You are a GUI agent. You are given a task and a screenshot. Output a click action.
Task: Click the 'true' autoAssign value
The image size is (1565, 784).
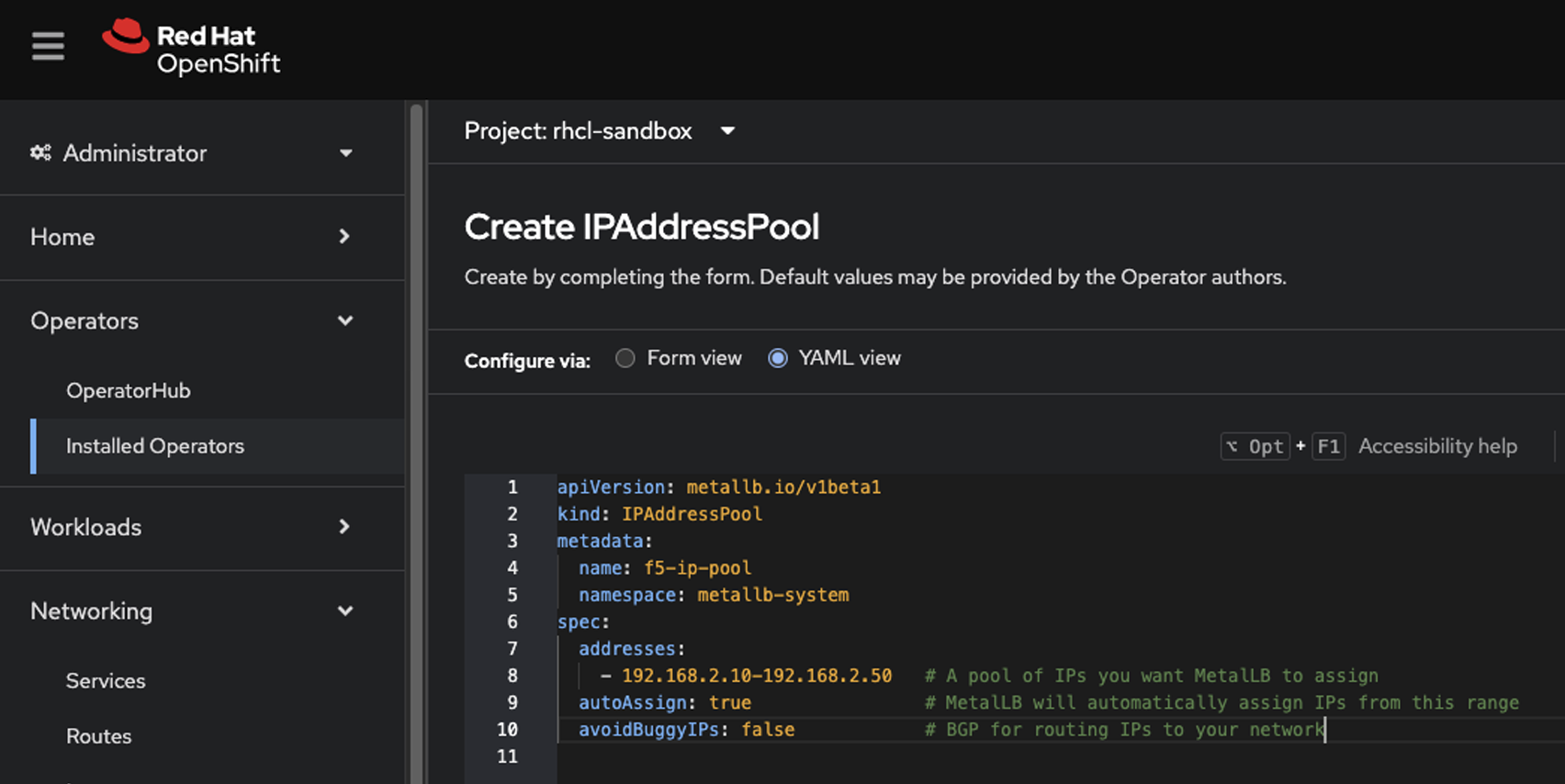[x=730, y=703]
